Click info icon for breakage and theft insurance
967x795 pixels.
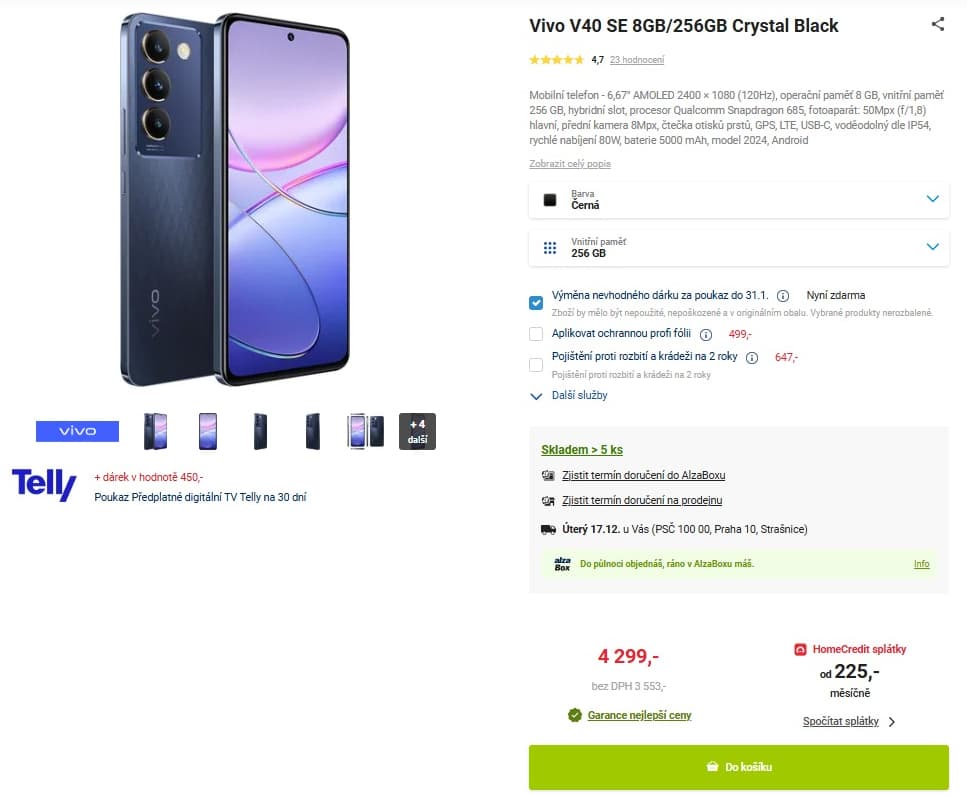(752, 358)
